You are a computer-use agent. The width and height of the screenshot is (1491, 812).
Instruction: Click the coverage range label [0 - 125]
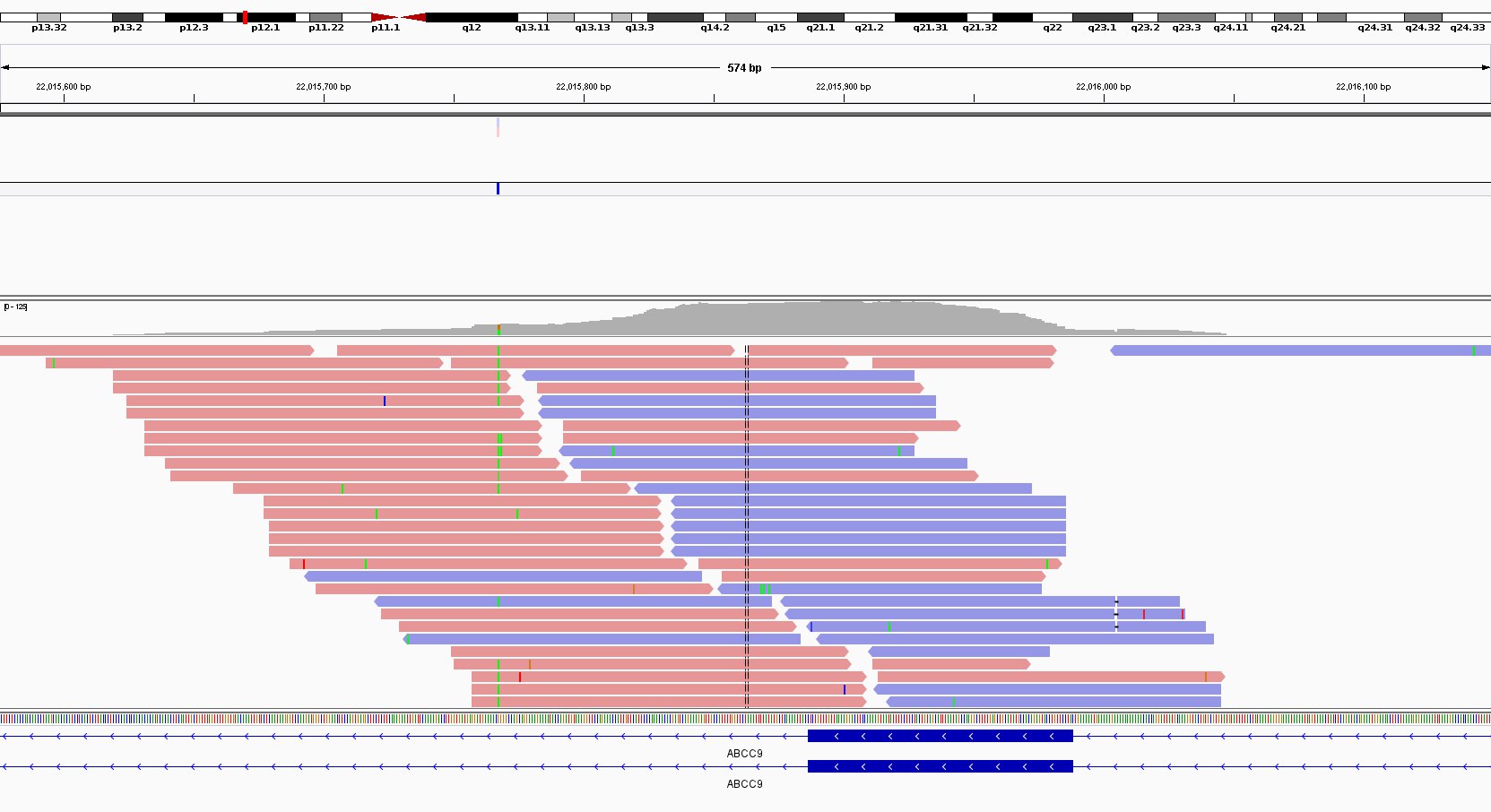click(15, 307)
